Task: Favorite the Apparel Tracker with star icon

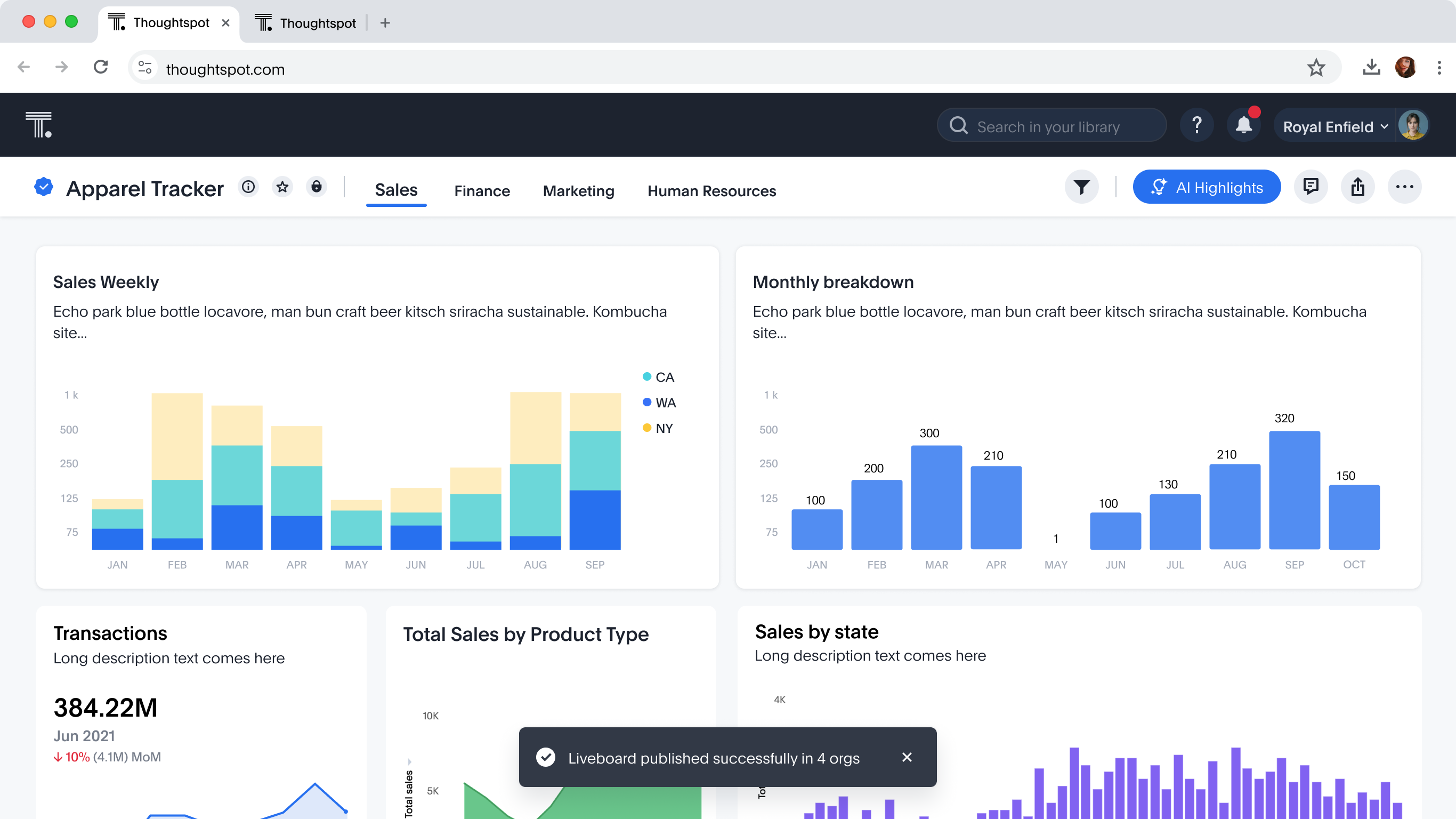Action: pos(282,187)
